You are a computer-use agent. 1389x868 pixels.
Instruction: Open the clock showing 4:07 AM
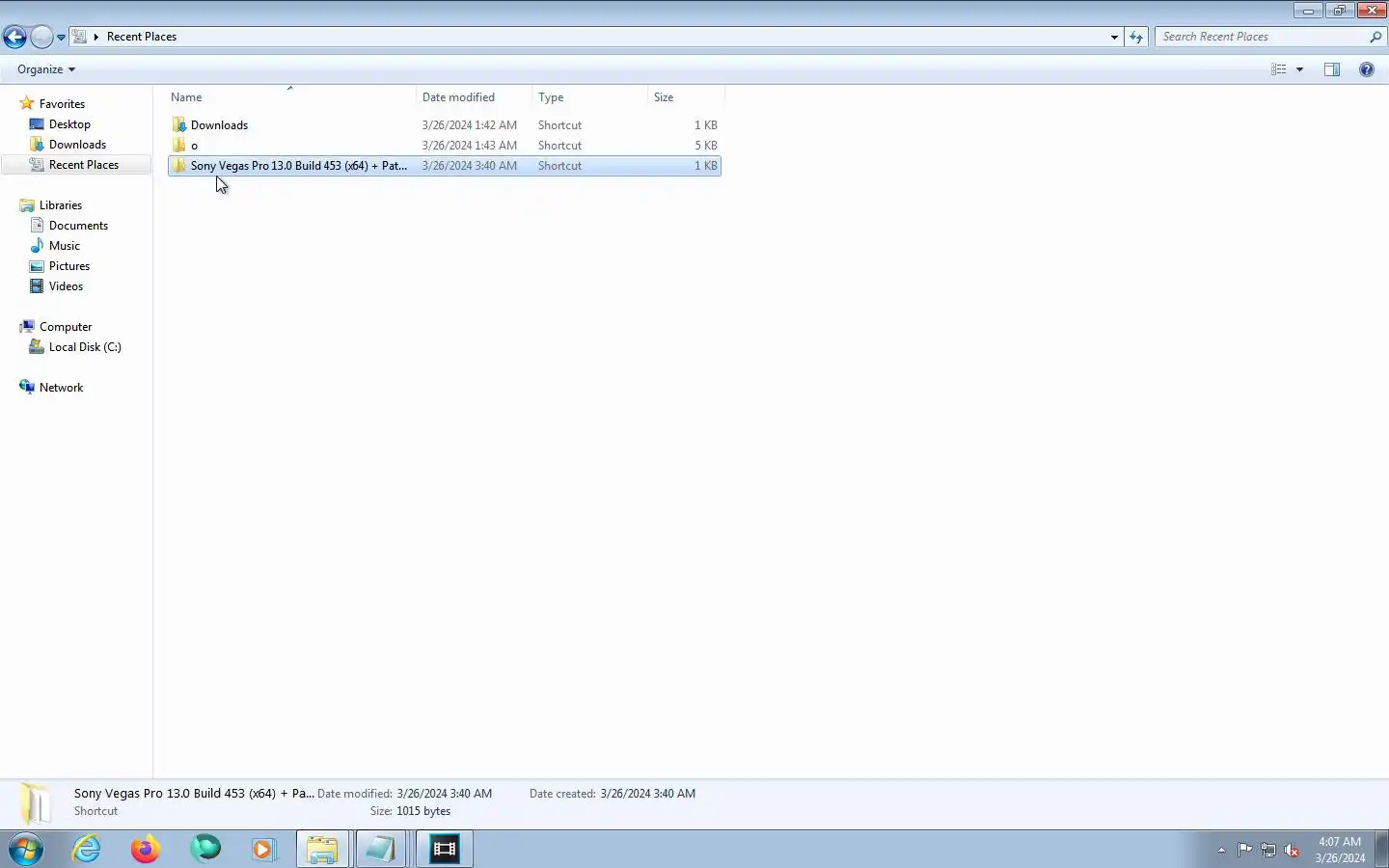[1340, 850]
